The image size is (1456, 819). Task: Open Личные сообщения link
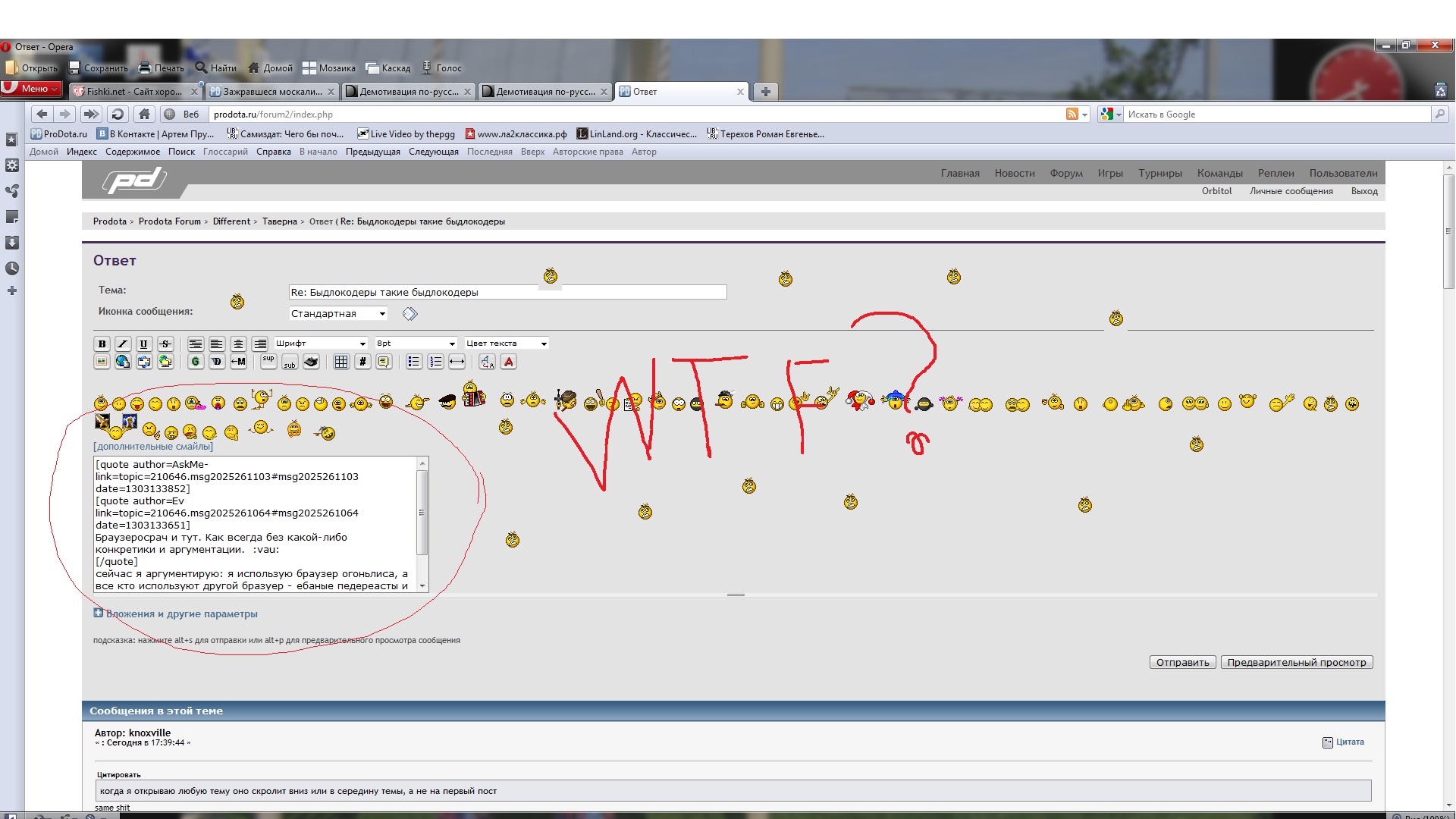click(1291, 191)
